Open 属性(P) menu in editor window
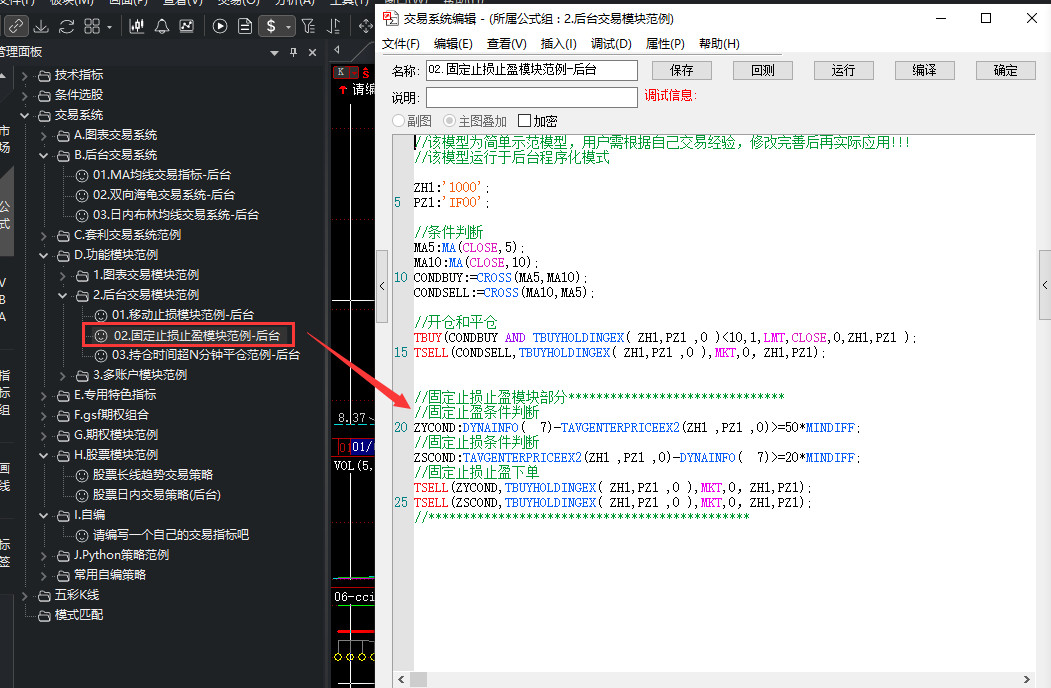This screenshot has height=688, width=1051. [x=665, y=44]
